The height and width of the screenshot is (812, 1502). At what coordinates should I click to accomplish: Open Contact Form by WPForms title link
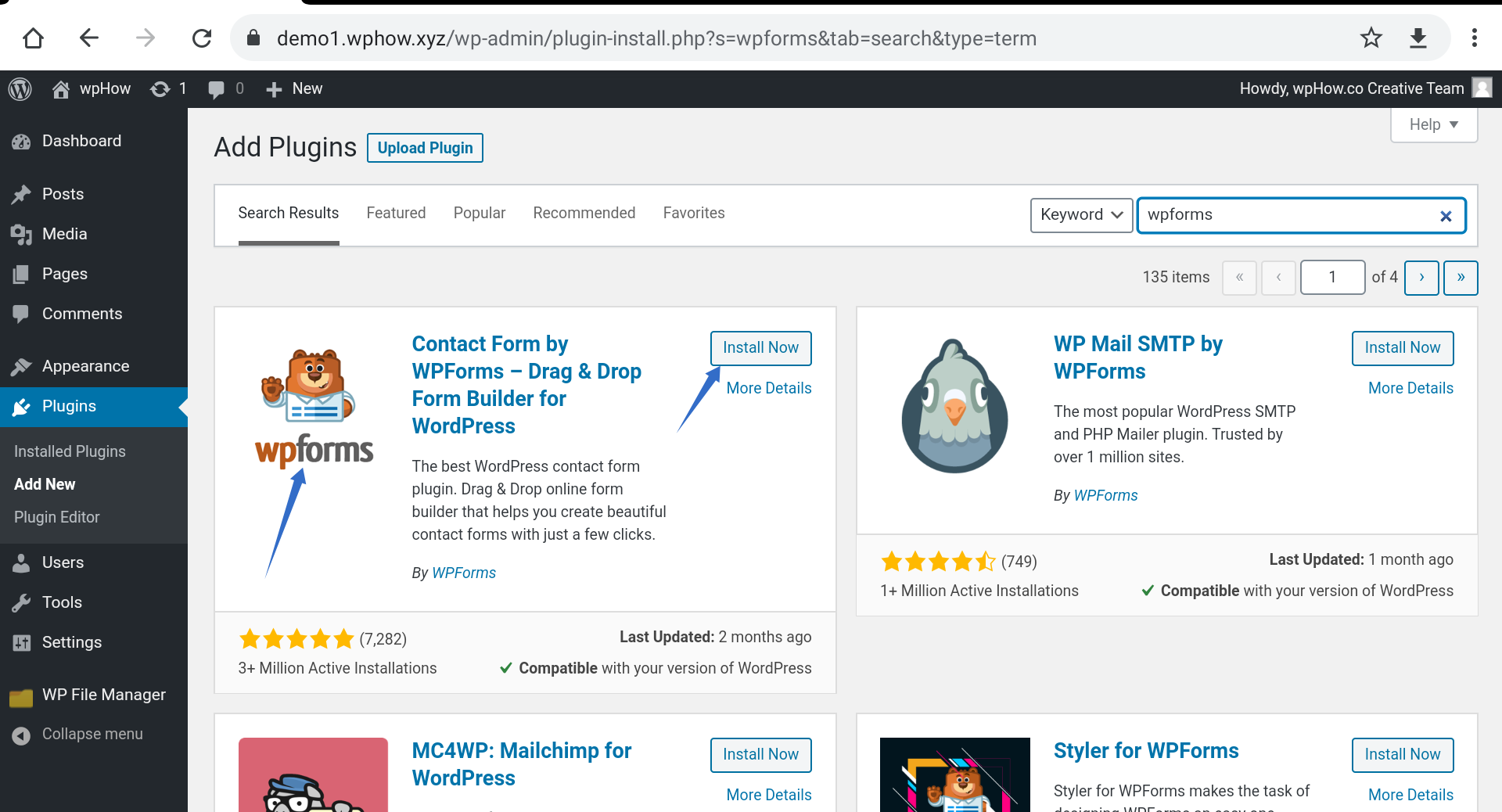[526, 385]
